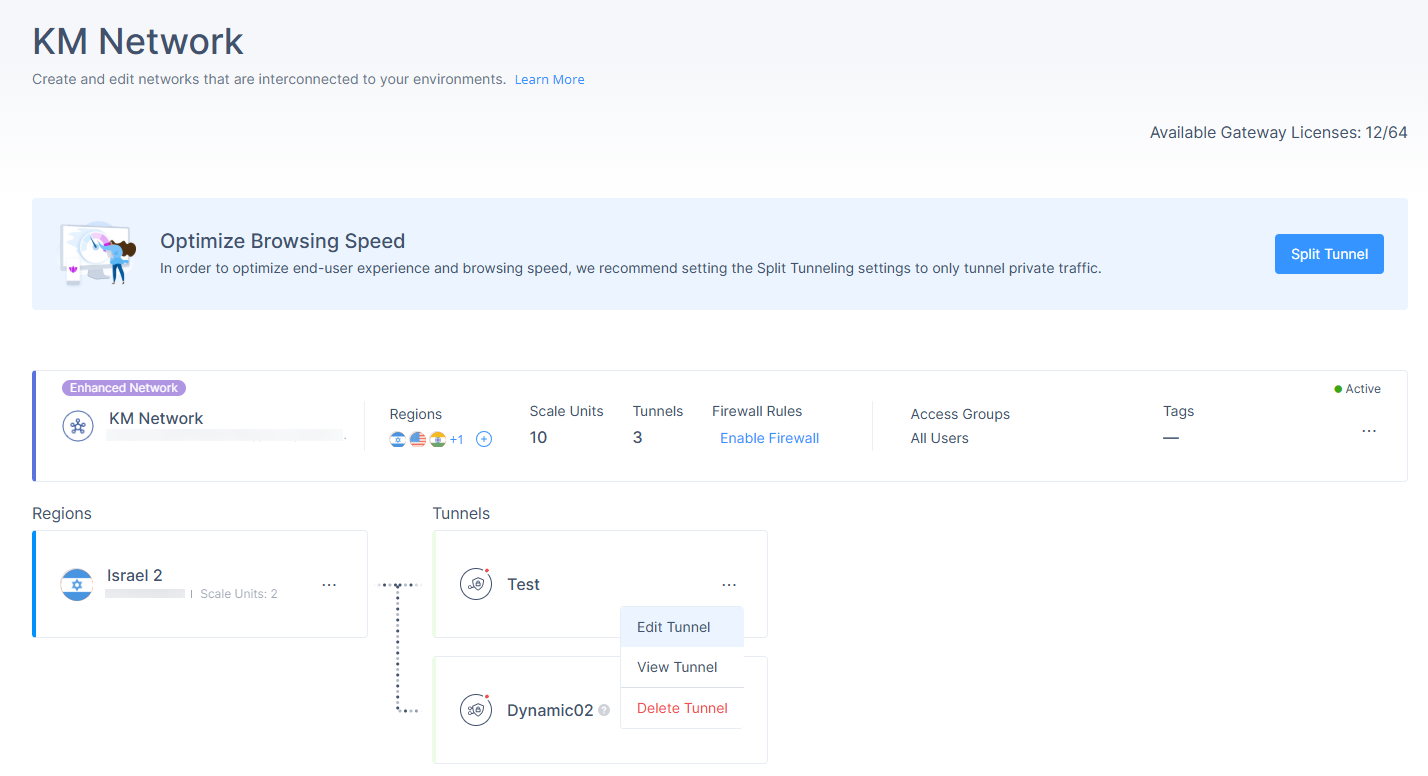Click the Israel flag in Regions summary

coord(398,439)
